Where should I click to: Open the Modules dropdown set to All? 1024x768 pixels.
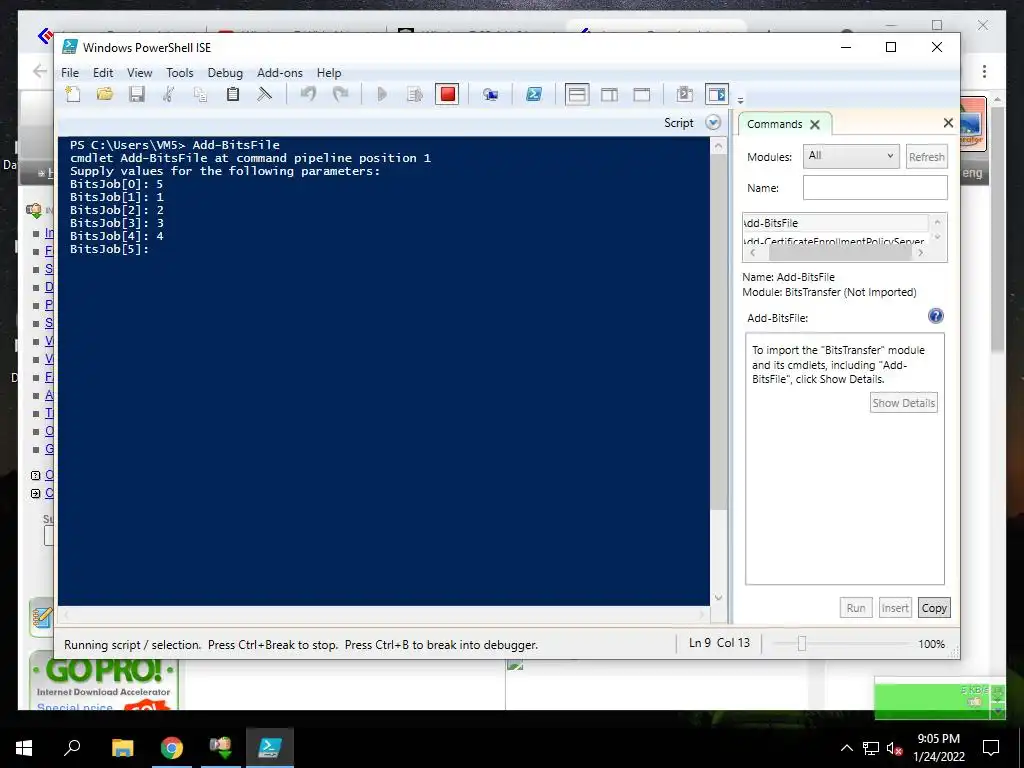click(x=851, y=156)
